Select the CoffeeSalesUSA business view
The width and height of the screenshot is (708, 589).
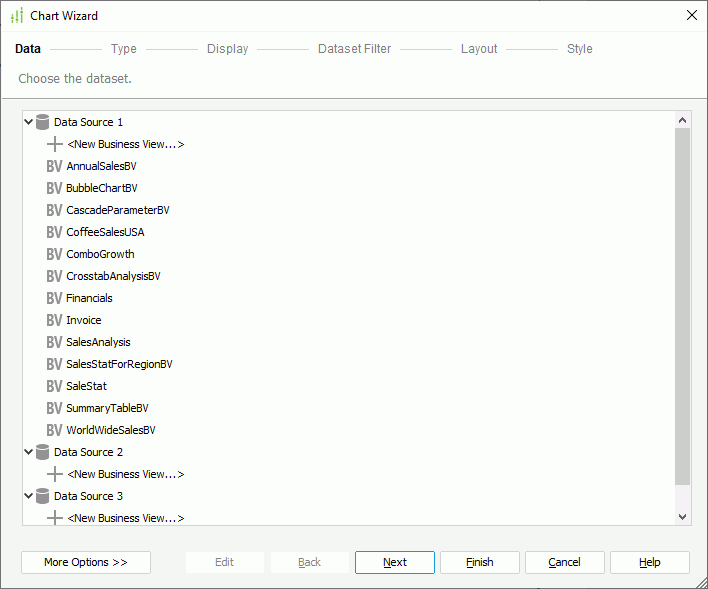tap(105, 232)
